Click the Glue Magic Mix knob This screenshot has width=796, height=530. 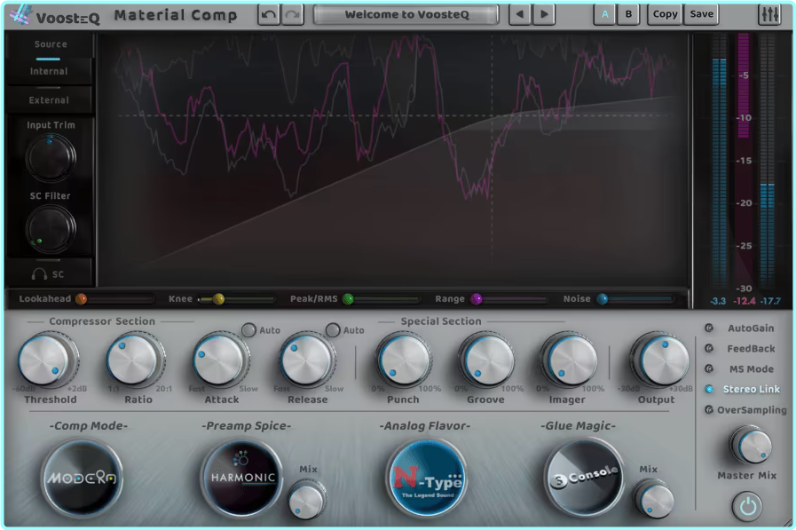click(x=654, y=500)
